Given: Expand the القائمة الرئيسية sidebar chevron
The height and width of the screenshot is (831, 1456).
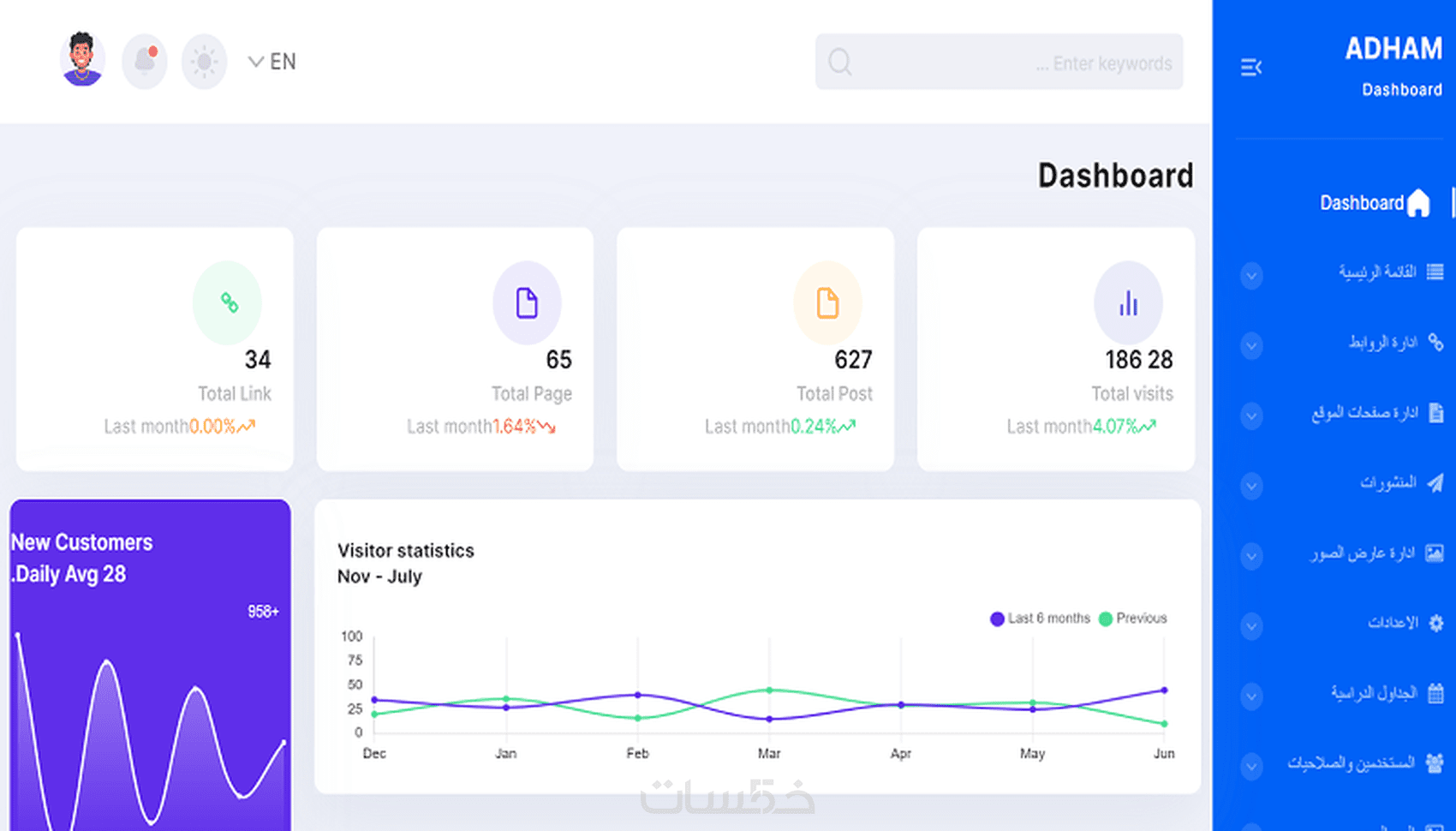Looking at the screenshot, I should [1251, 276].
